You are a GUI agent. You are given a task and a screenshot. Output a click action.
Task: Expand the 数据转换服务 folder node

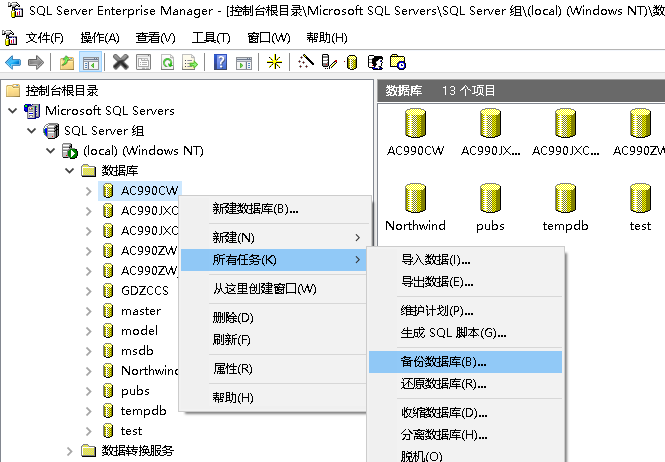coord(70,451)
